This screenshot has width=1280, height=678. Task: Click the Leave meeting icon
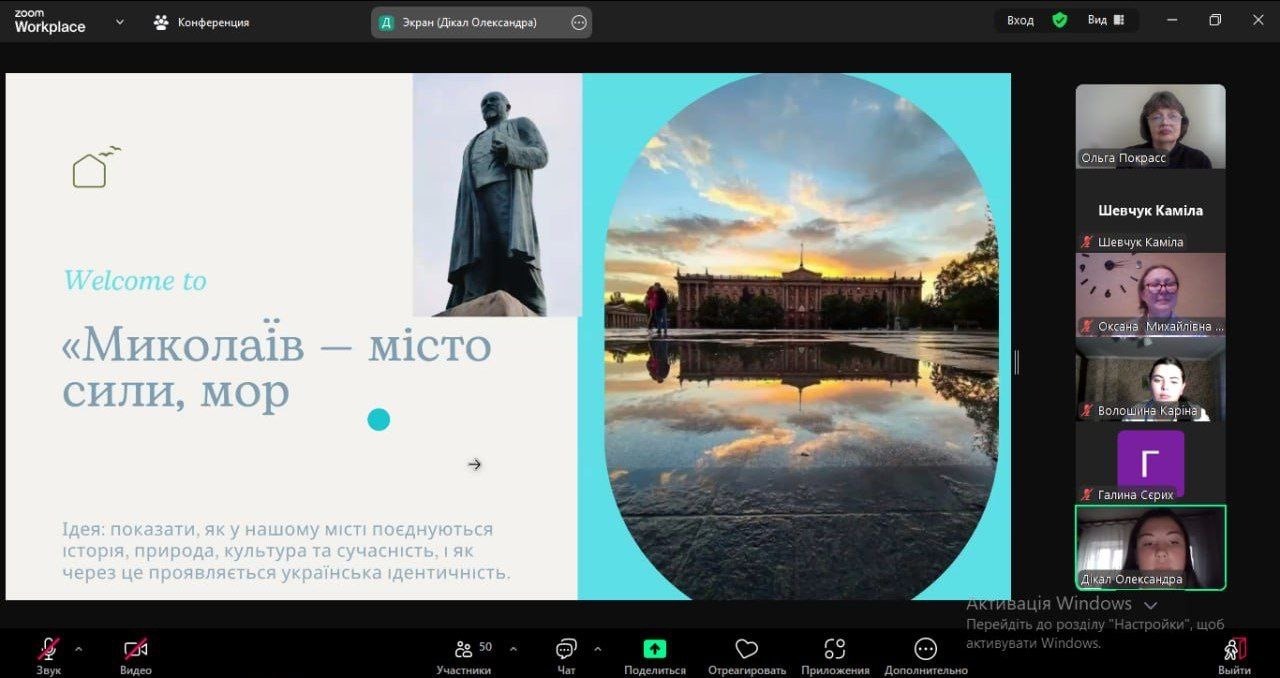[x=1235, y=649]
